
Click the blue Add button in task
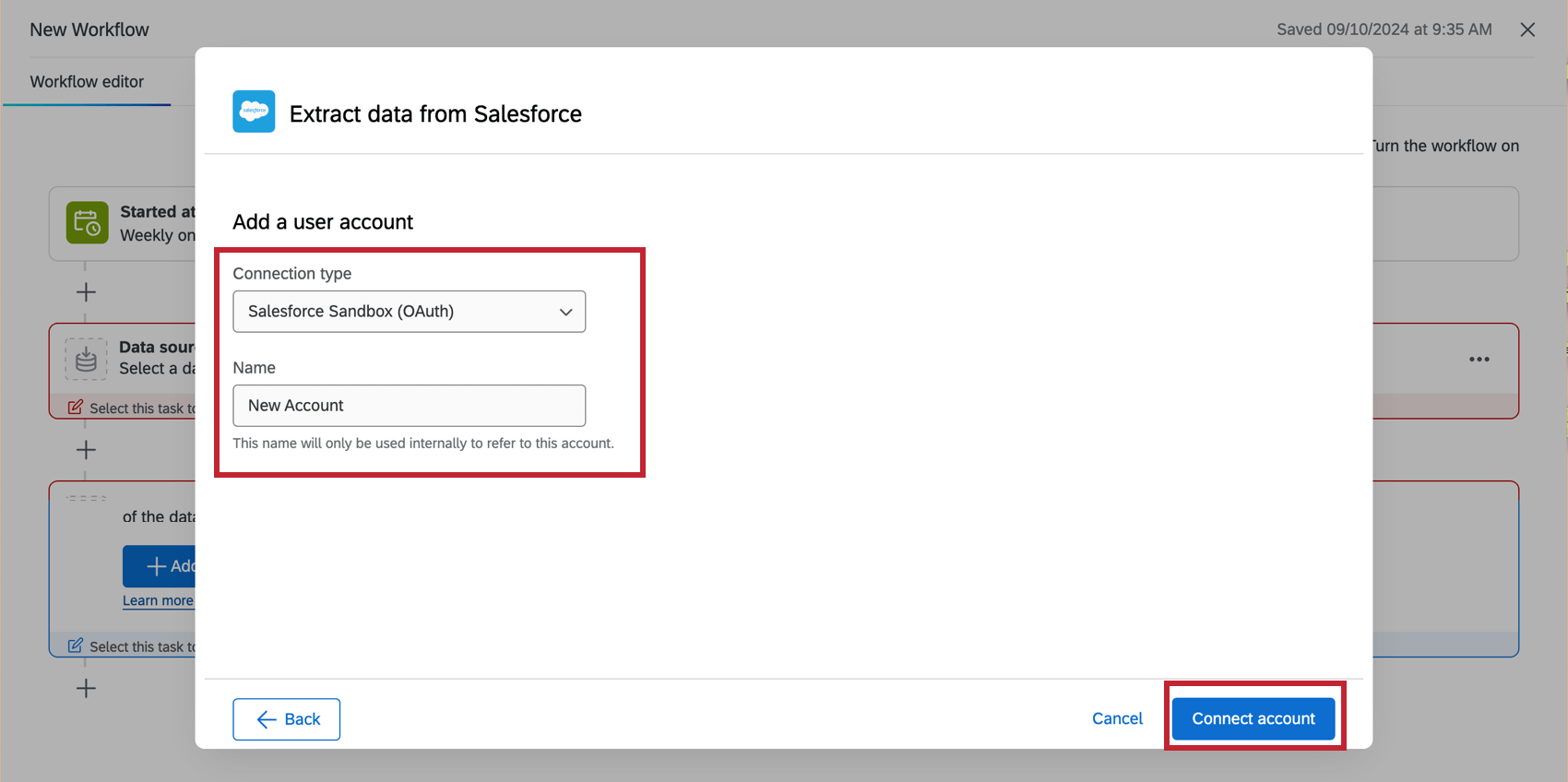[x=160, y=566]
